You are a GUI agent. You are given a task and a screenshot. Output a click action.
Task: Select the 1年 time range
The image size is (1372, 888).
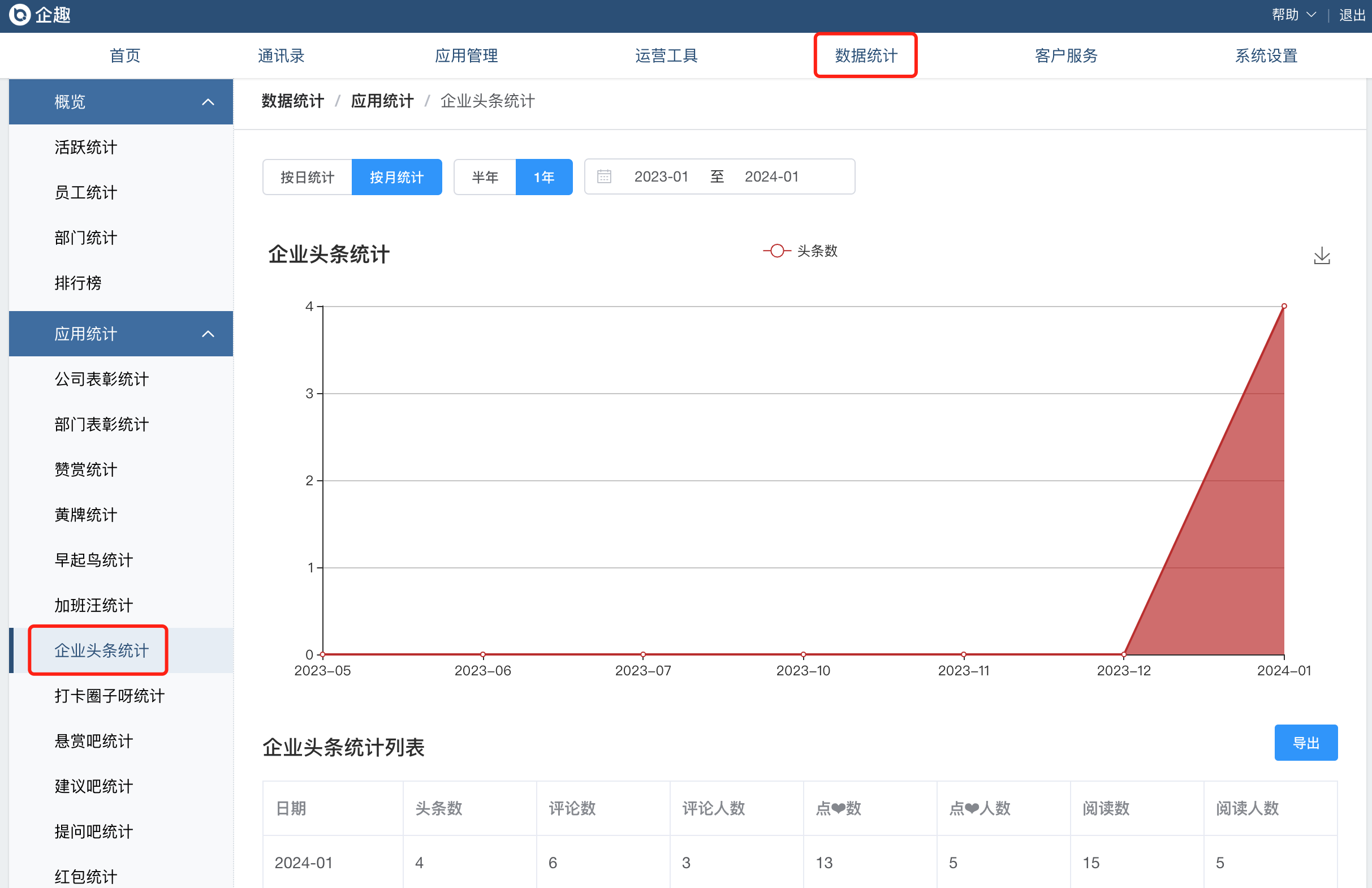[543, 177]
